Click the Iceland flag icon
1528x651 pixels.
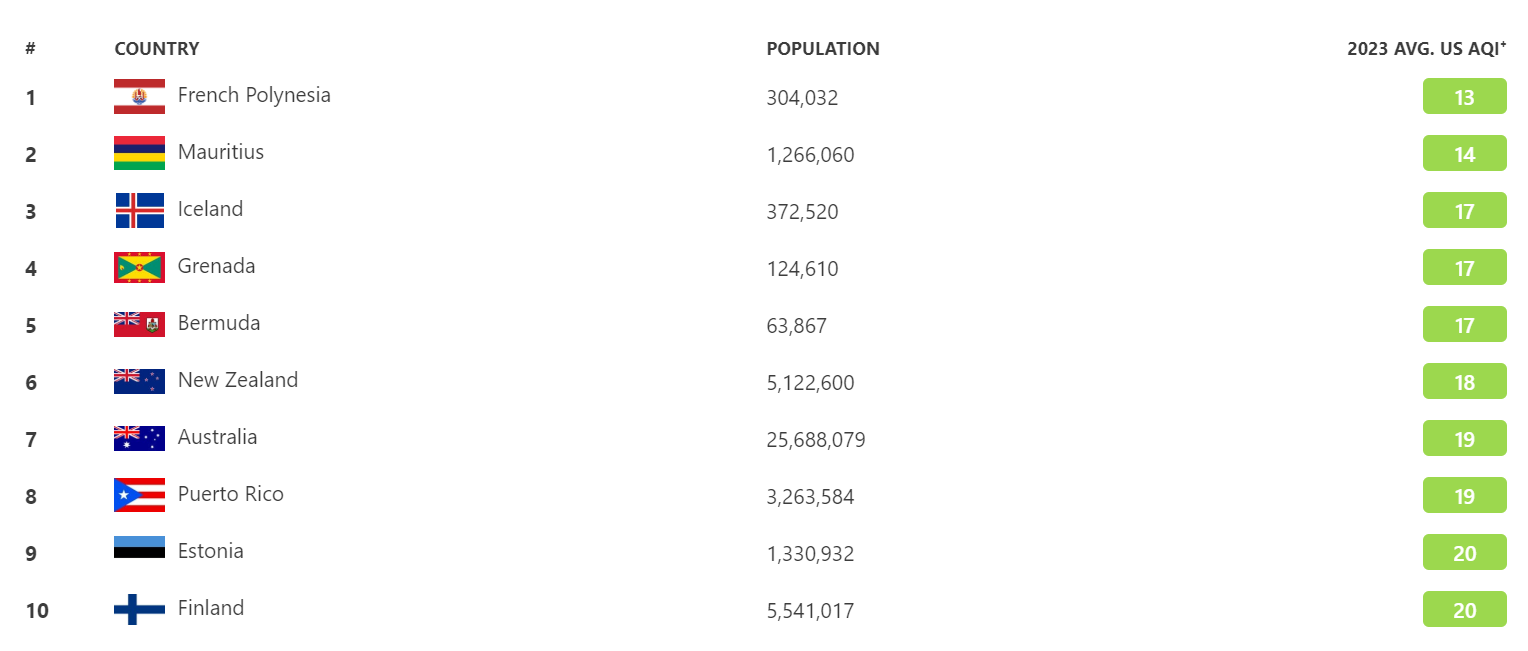(x=139, y=210)
